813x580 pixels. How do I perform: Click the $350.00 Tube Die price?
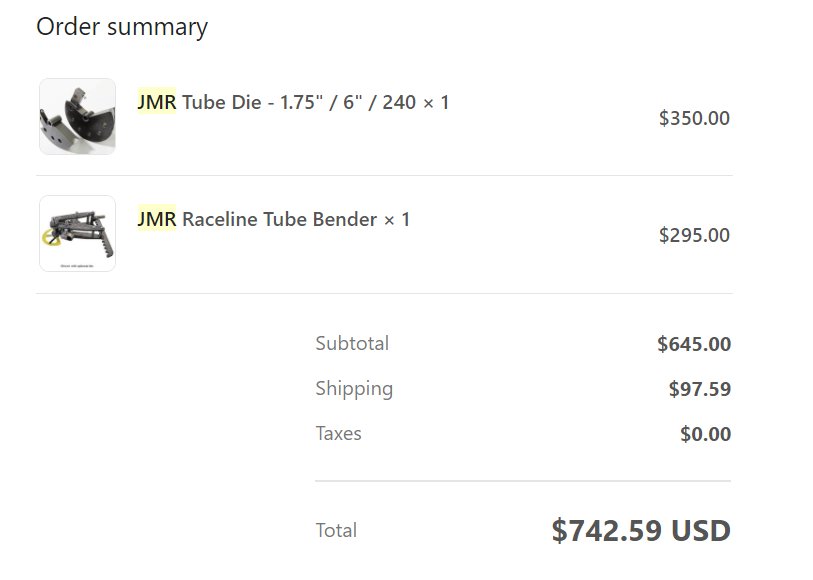(694, 118)
